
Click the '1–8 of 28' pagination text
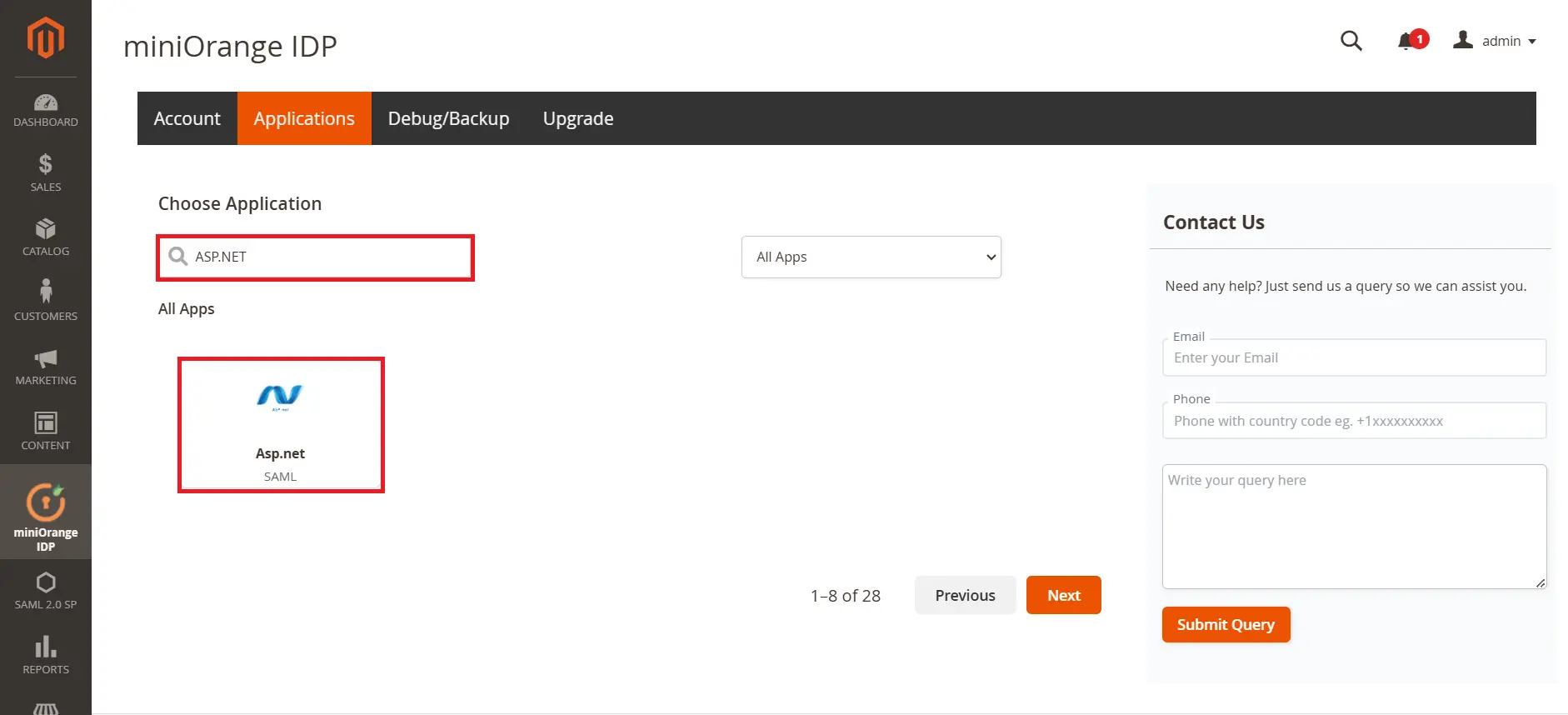[x=845, y=596]
